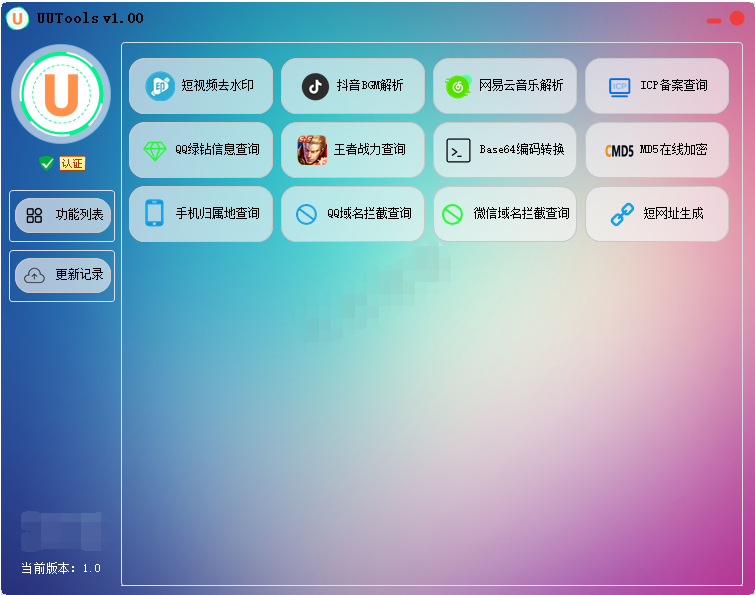Switch to 更新记录 sidebar tab
Viewport: 755px width, 595px height.
coord(63,275)
